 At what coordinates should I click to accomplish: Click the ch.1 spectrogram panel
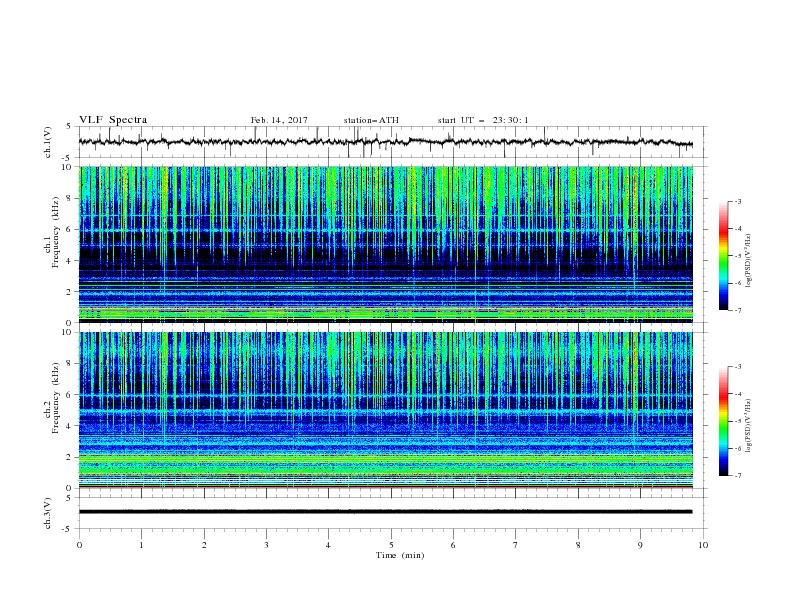[x=386, y=244]
